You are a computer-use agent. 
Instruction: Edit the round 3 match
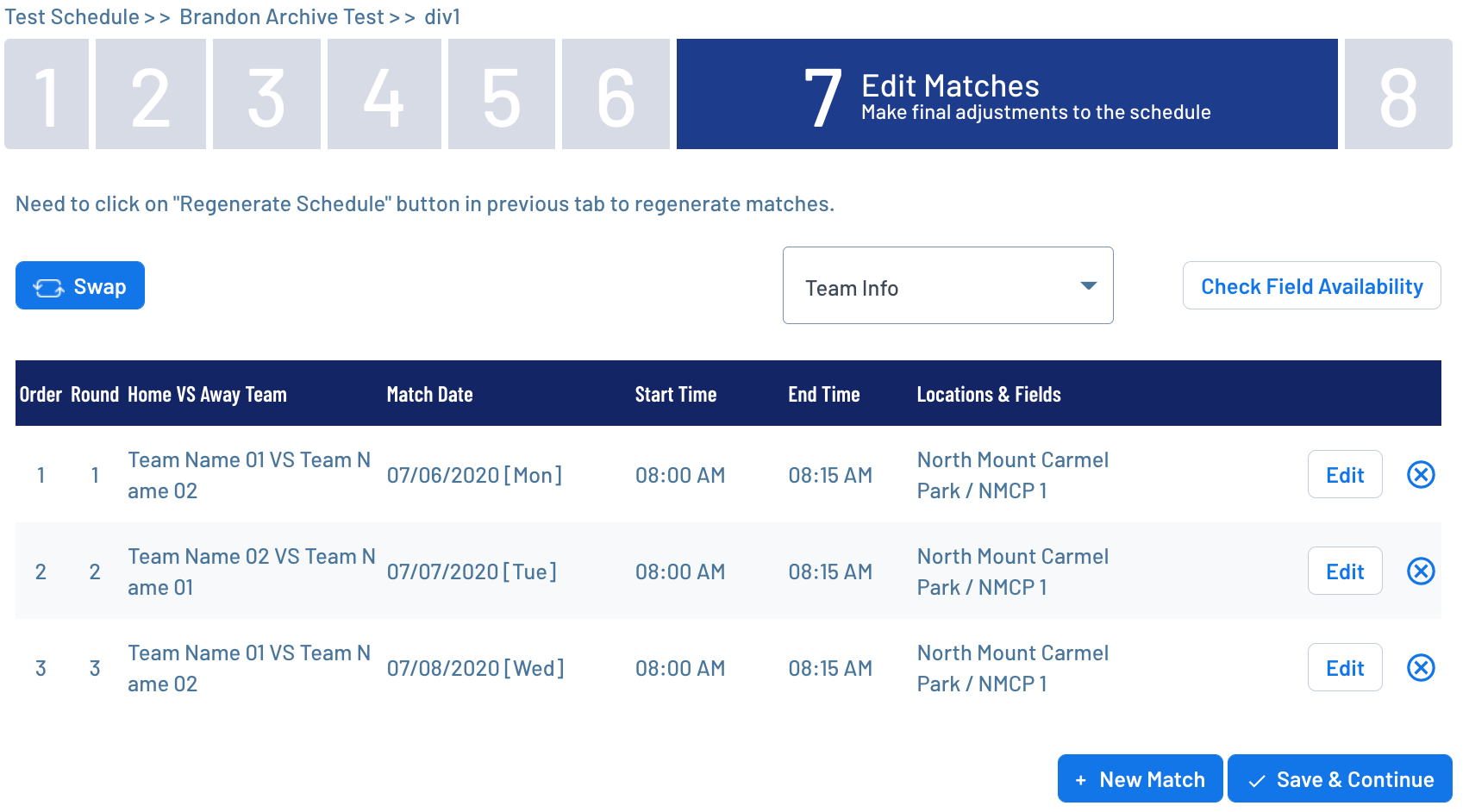coord(1344,667)
